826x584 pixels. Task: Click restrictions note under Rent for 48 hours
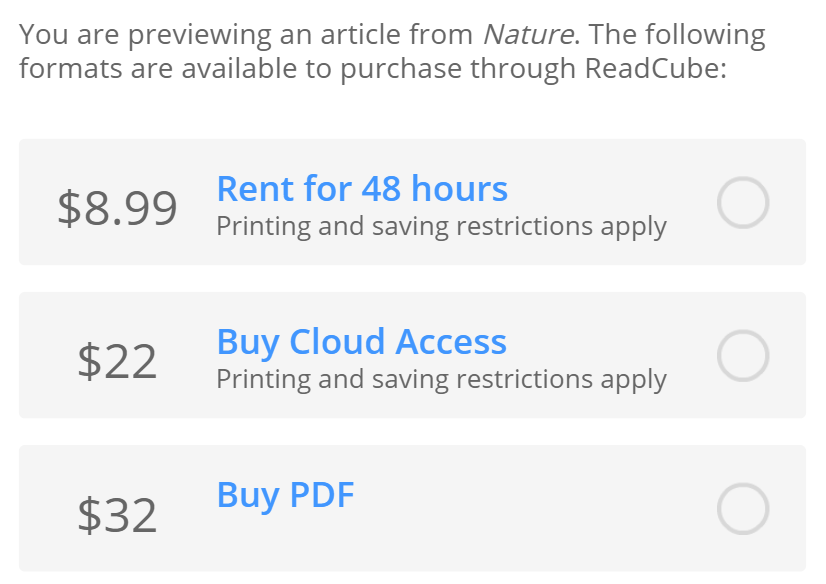point(441,226)
